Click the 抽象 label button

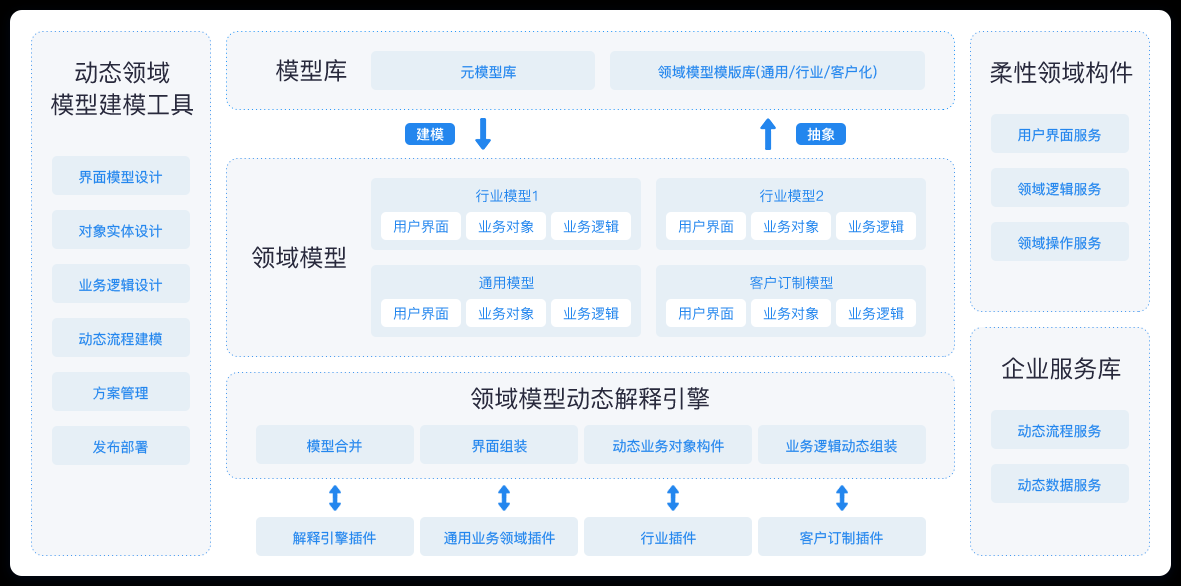[x=821, y=134]
